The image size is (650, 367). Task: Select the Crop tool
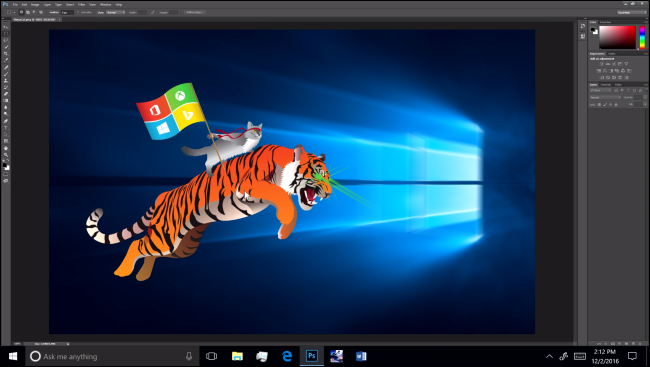(6, 53)
